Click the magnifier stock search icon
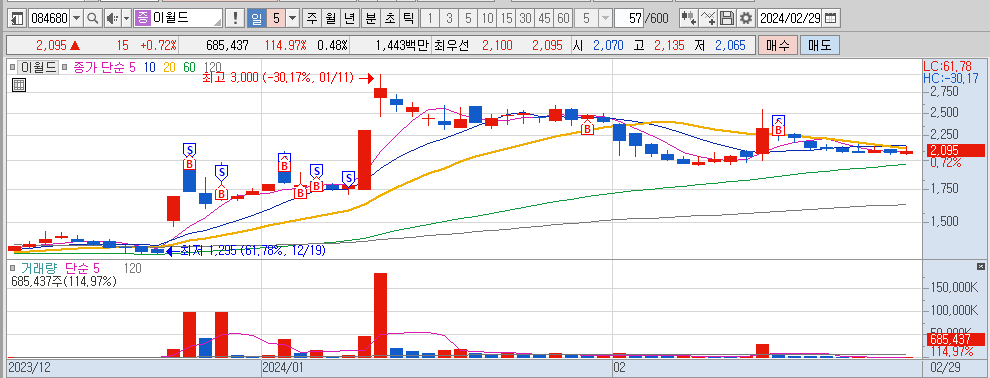This screenshot has height=378, width=990. click(93, 18)
